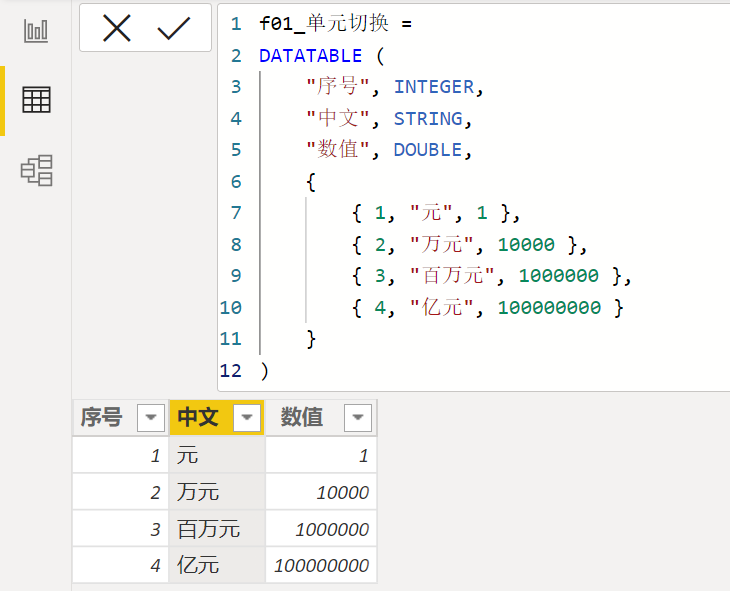Select the value cell 1000000
The image size is (730, 591).
[x=321, y=529]
